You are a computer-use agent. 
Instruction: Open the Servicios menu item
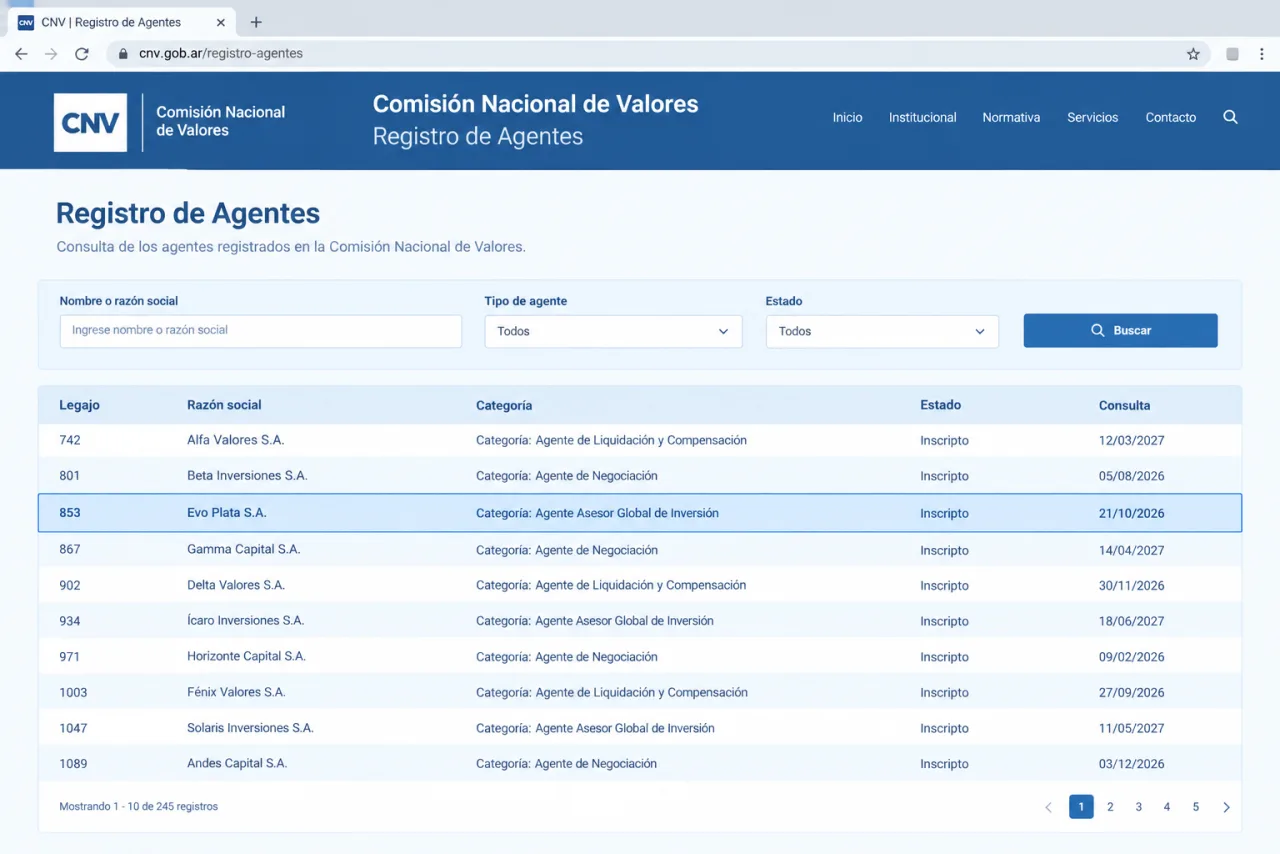tap(1092, 117)
